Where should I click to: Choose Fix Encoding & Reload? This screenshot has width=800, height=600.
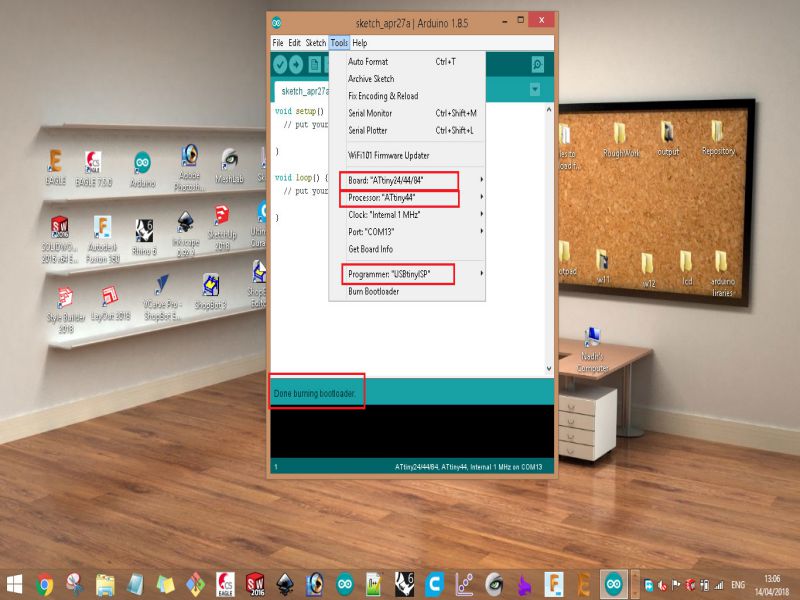point(407,96)
